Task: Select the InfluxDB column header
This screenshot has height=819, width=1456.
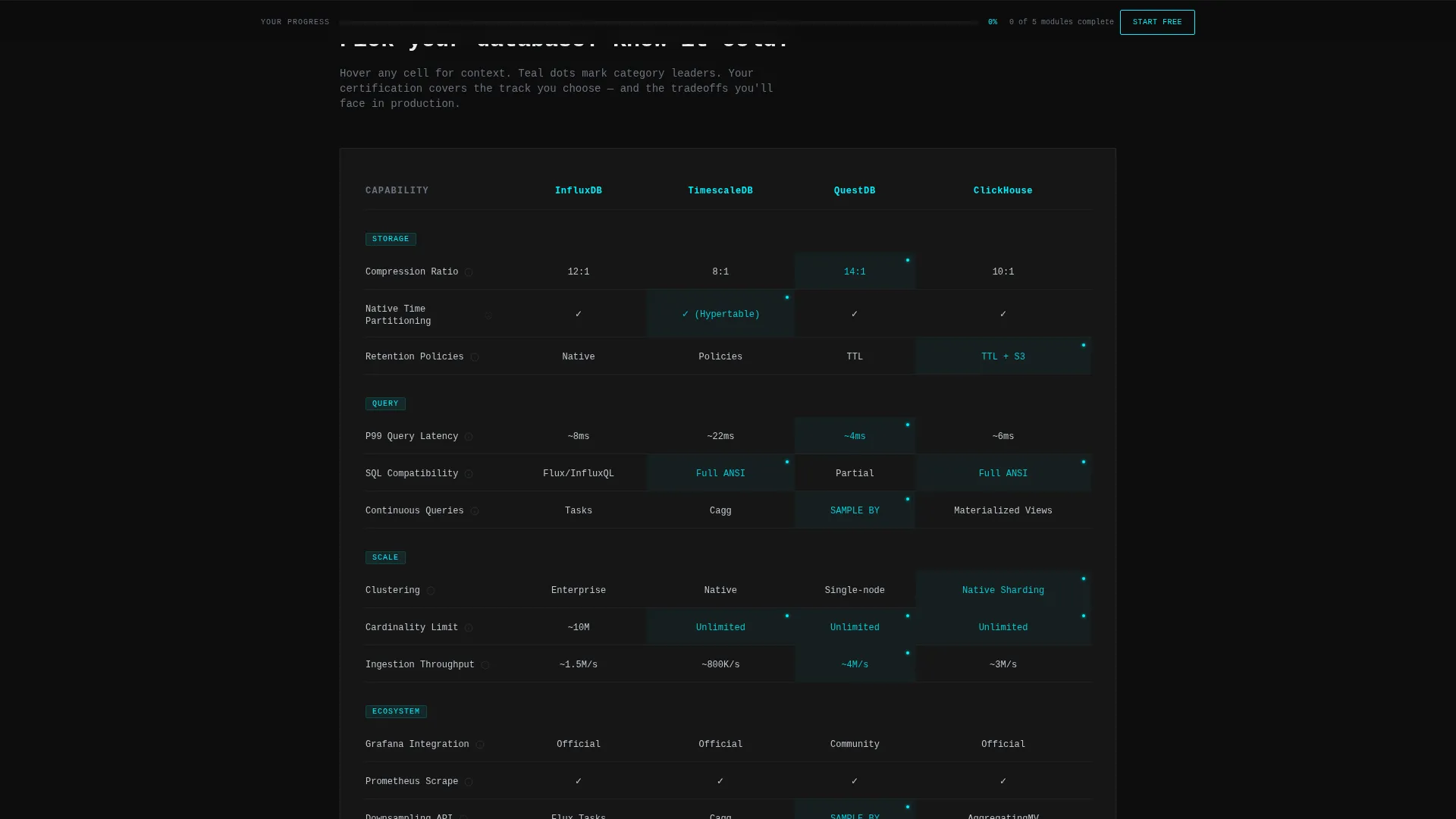Action: tap(579, 191)
